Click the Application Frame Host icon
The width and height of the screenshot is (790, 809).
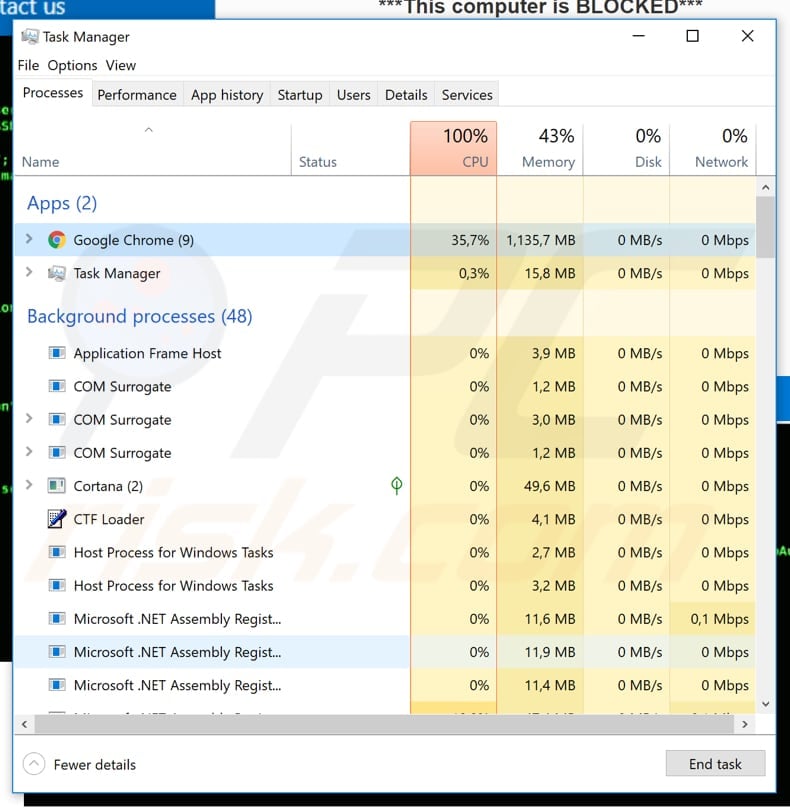57,353
